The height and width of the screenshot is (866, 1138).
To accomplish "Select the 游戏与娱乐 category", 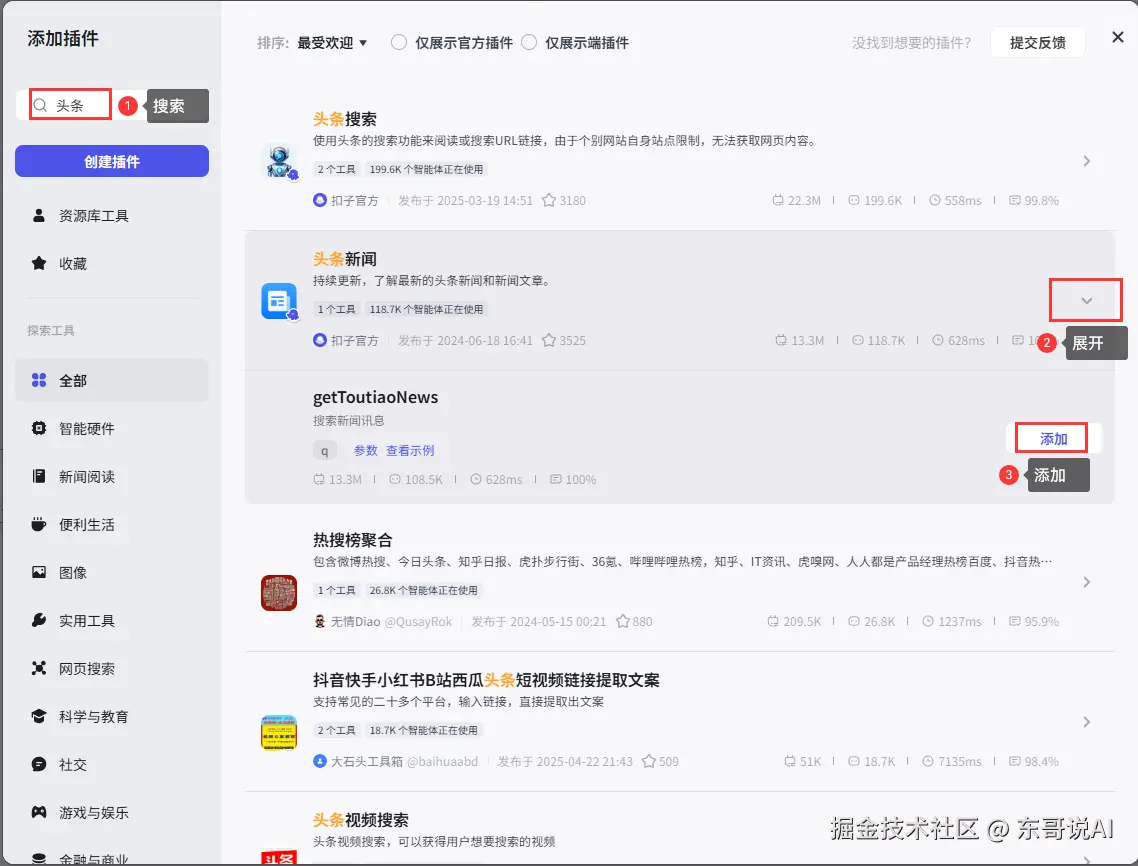I will click(112, 812).
